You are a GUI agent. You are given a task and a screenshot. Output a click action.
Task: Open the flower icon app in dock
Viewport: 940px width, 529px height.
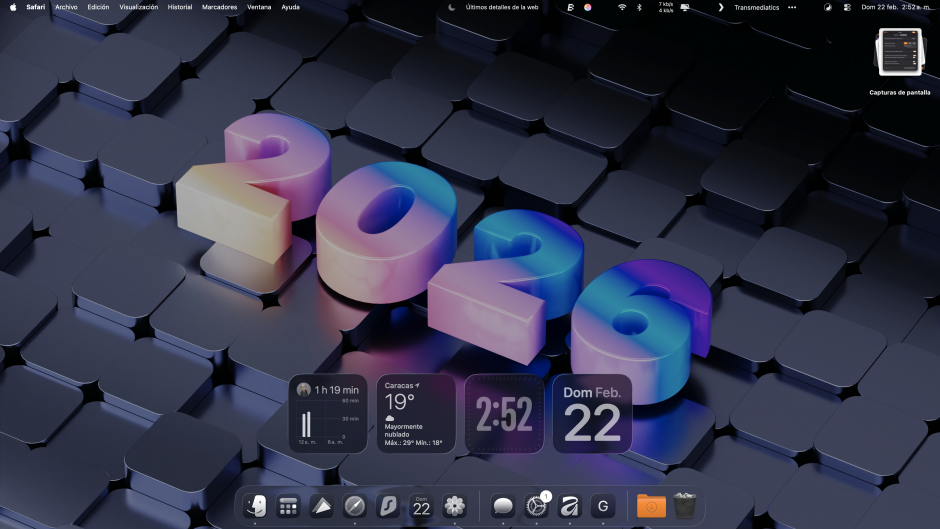(x=455, y=506)
